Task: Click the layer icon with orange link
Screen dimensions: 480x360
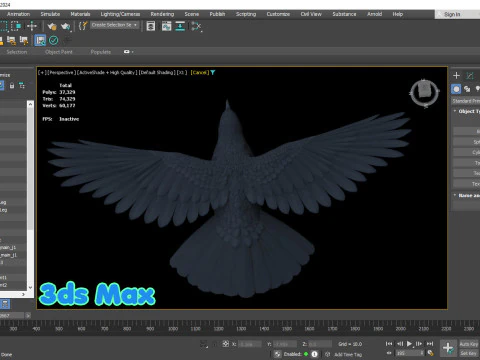Action: click(11, 41)
